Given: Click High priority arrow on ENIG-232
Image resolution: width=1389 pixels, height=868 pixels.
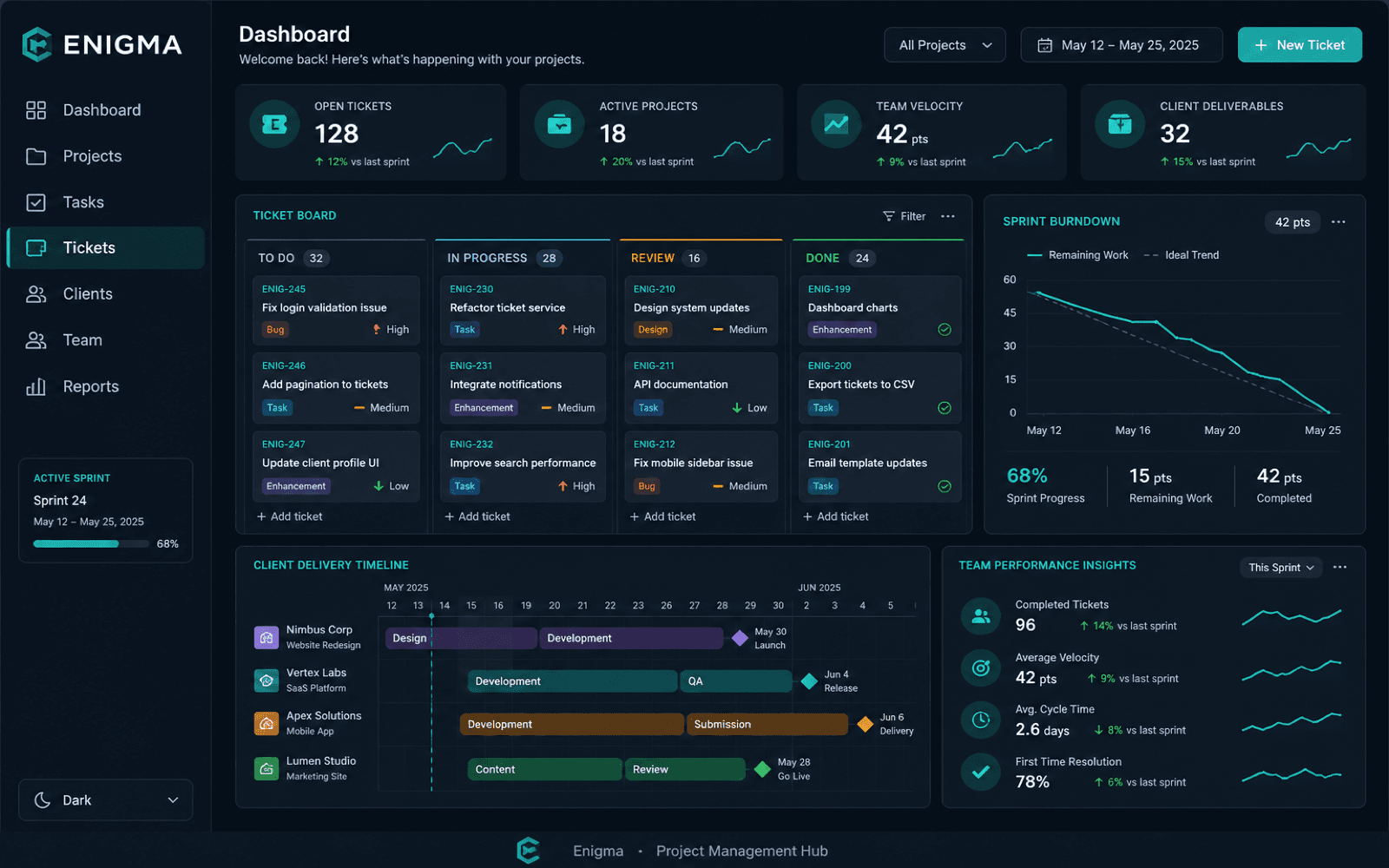Looking at the screenshot, I should (x=563, y=486).
